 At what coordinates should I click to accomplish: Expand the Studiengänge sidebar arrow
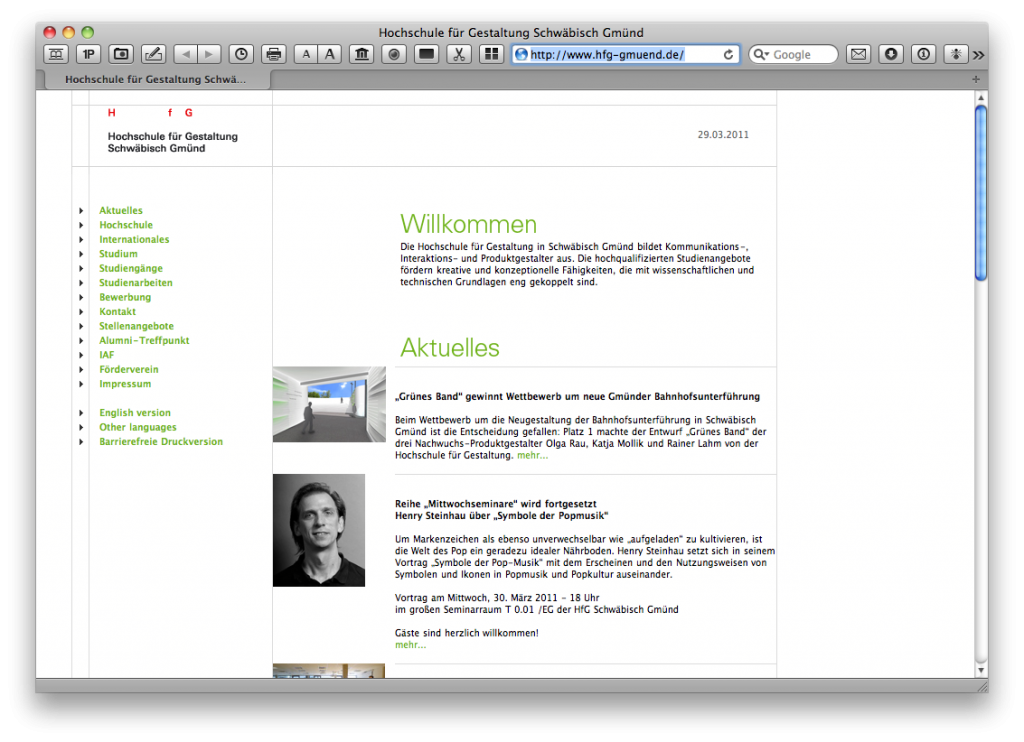pyautogui.click(x=81, y=268)
